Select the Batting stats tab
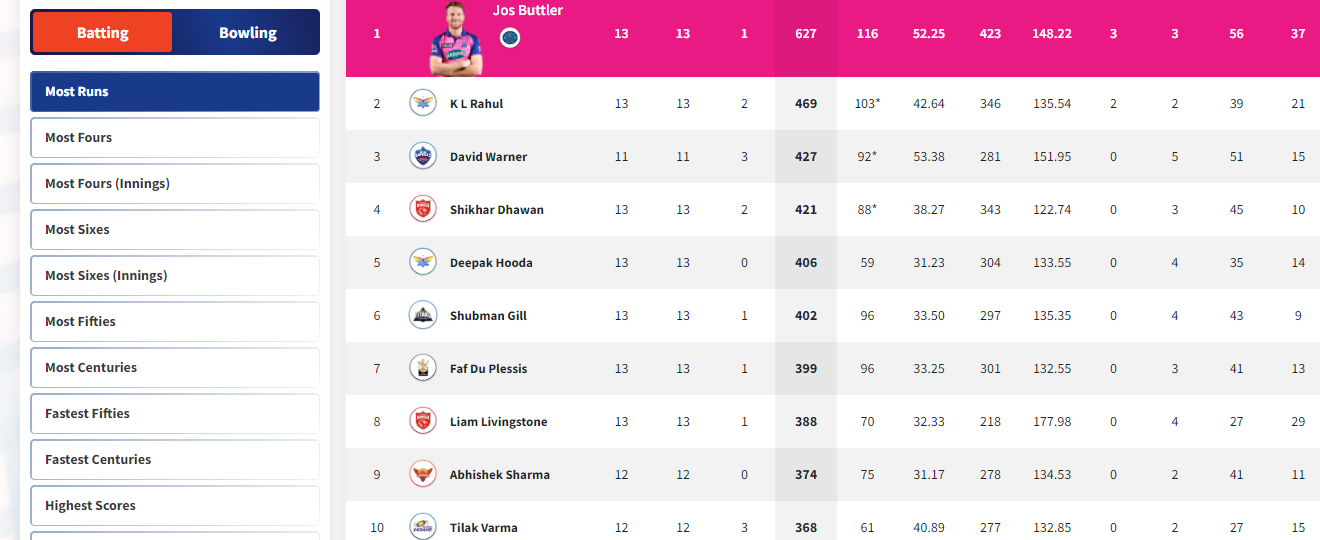1320x540 pixels. pyautogui.click(x=102, y=32)
